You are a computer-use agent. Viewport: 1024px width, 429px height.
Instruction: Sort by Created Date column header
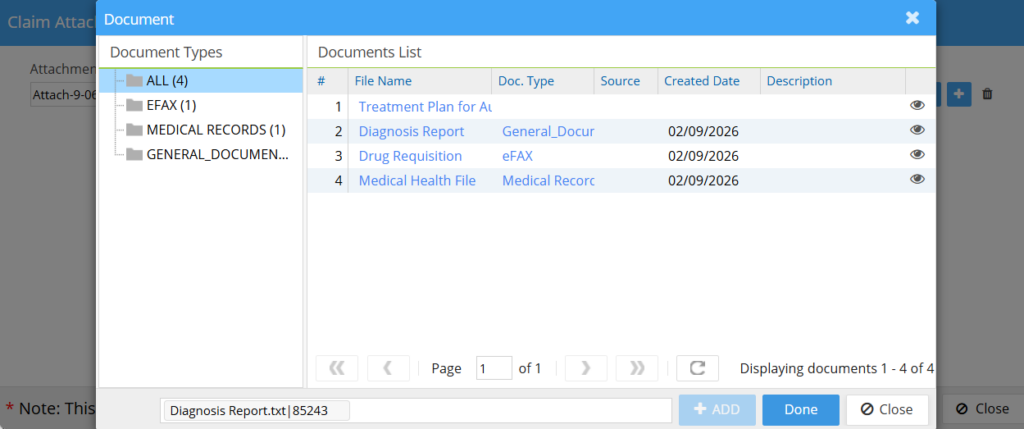point(702,81)
